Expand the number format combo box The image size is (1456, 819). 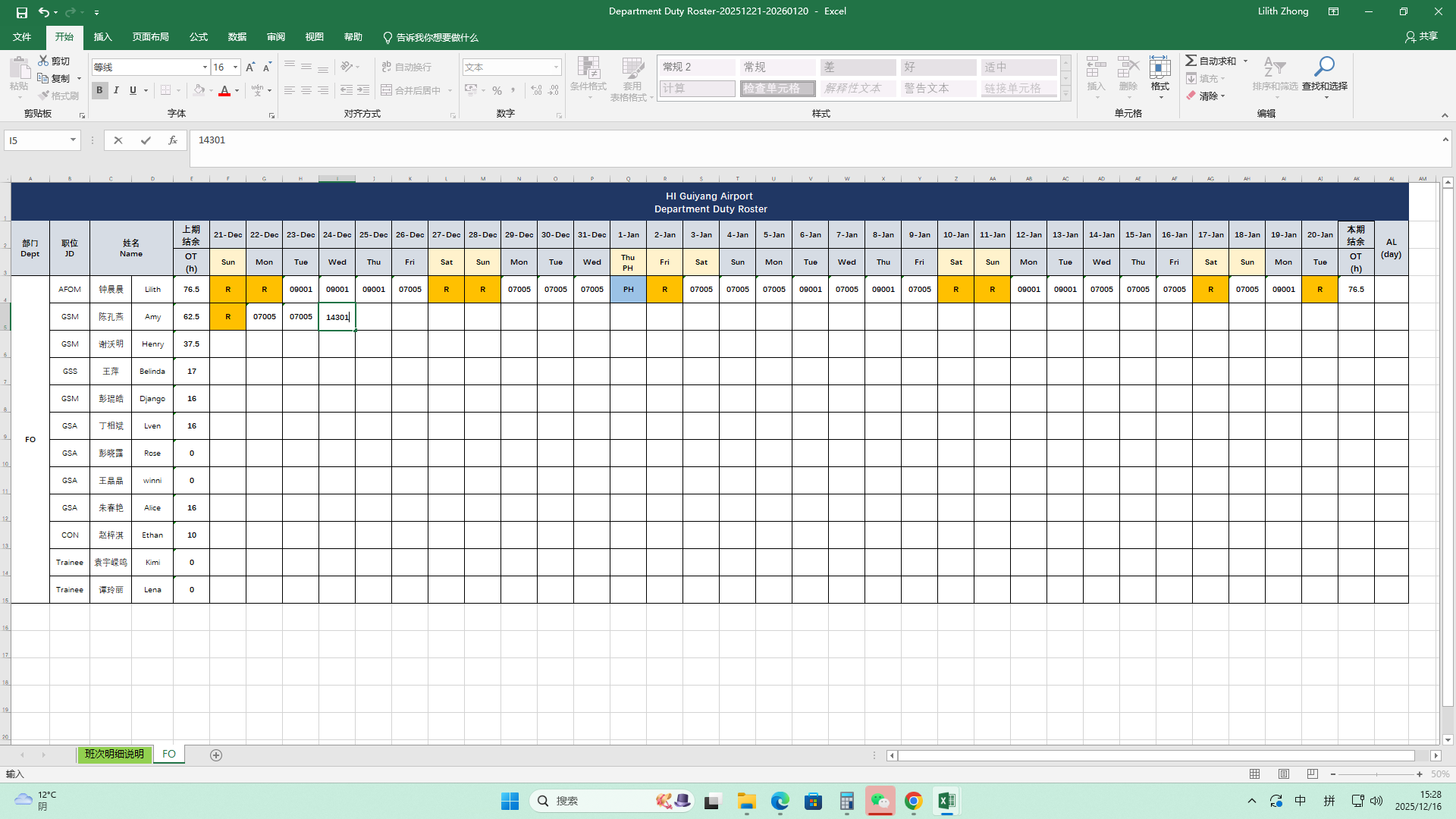point(556,67)
